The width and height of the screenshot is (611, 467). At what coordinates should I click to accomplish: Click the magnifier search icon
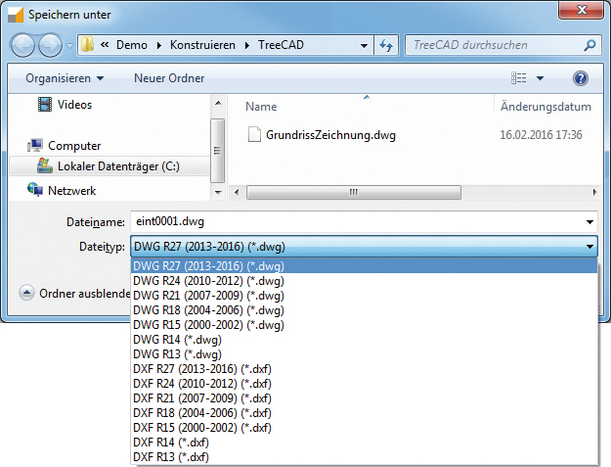tap(590, 45)
